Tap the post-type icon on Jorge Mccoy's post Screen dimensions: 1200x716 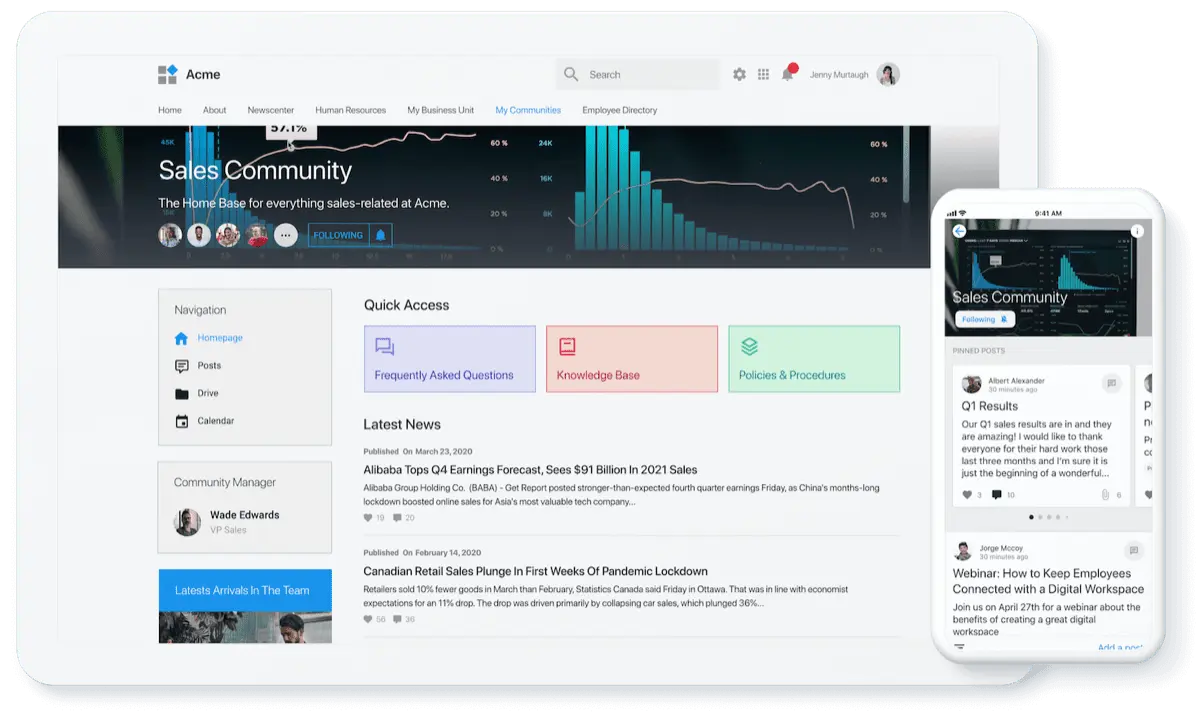click(x=1133, y=550)
